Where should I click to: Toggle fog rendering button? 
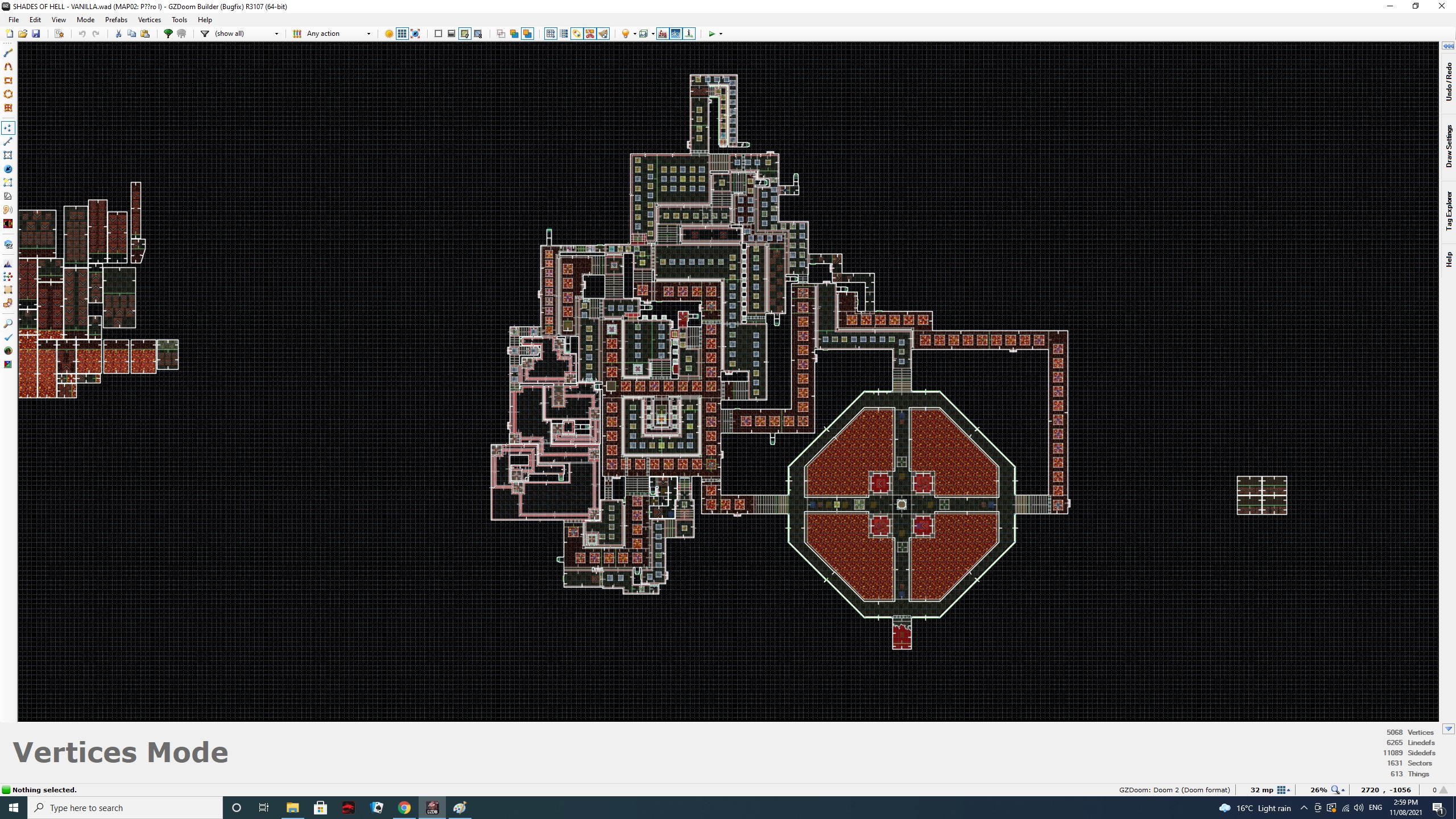(663, 34)
